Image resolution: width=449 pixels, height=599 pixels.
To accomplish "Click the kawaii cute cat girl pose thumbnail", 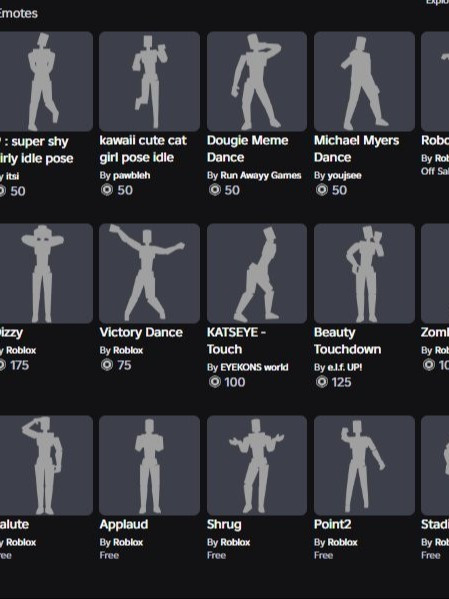I will coord(149,81).
